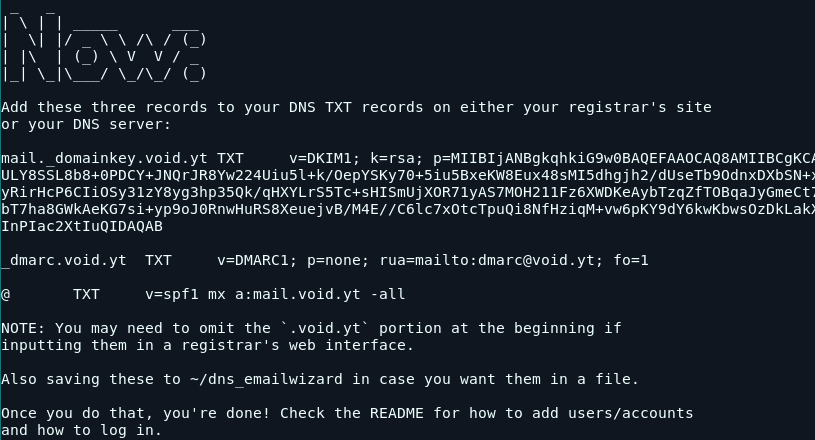Click the '@' SPF record host symbol

6,295
